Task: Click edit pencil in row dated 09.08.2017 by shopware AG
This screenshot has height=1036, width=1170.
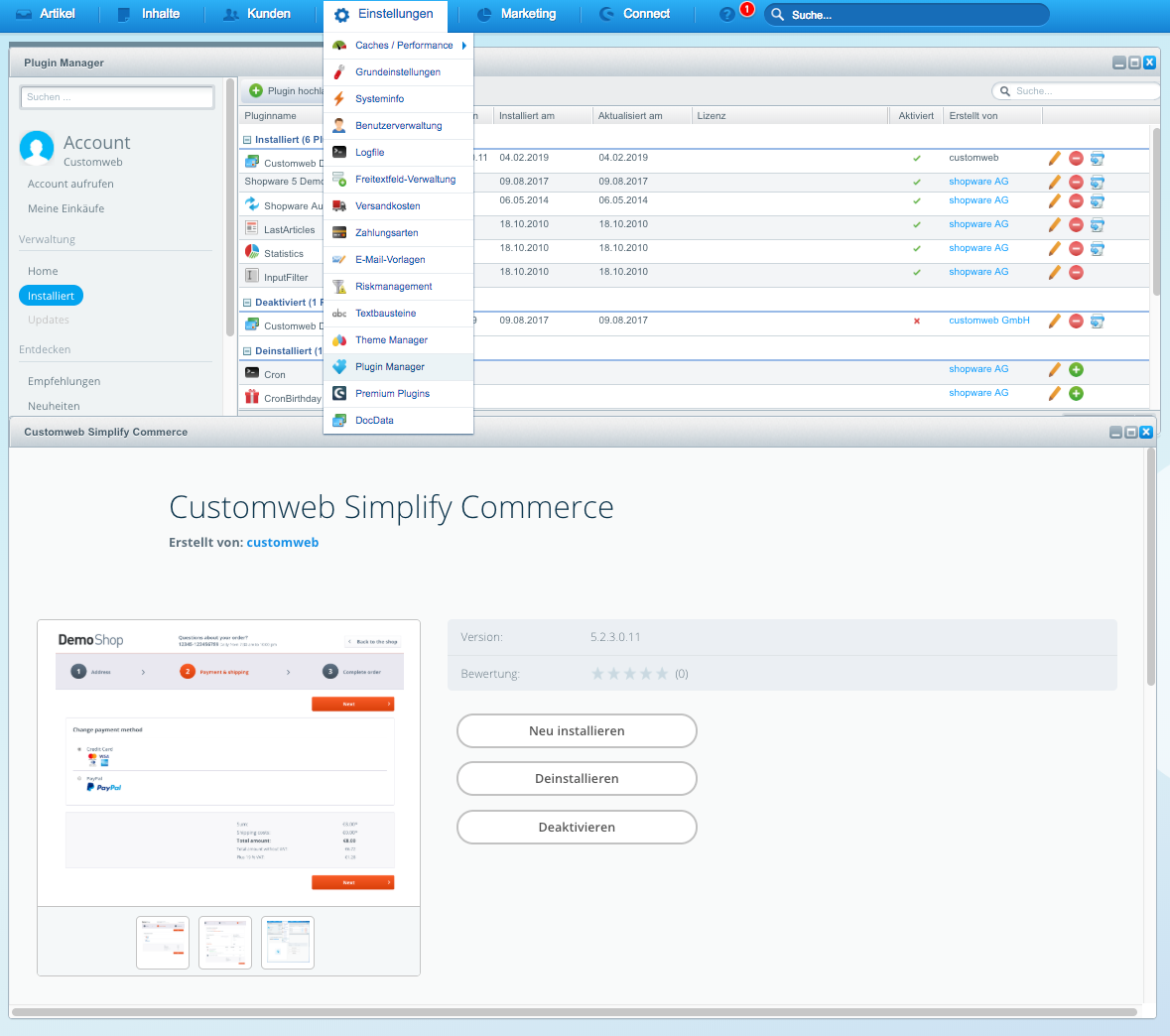Action: (x=1054, y=183)
